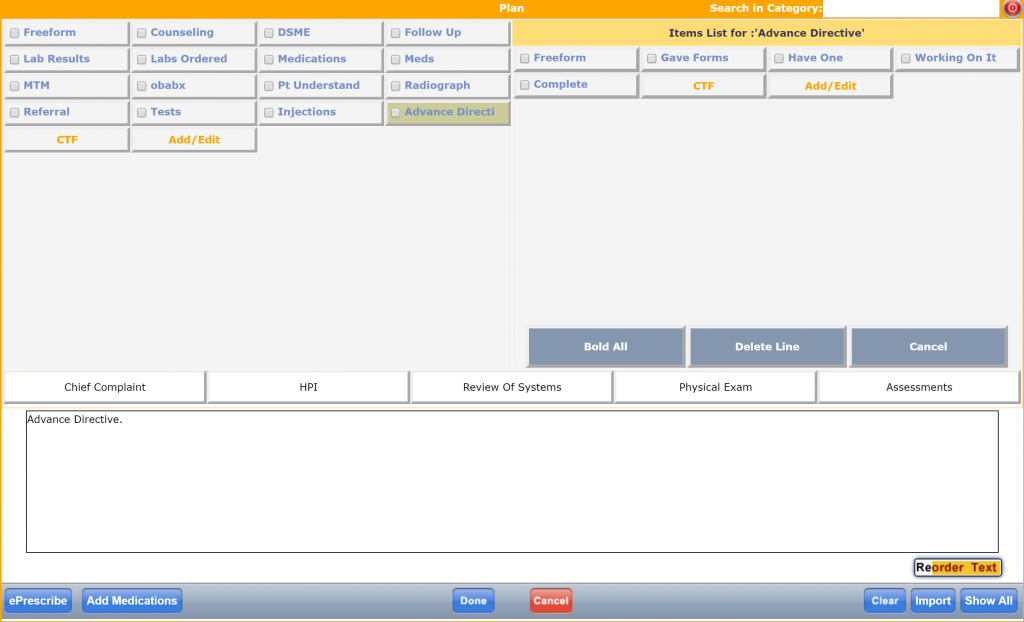This screenshot has height=622, width=1024.
Task: Click inside the Advance Directive text area
Action: 512,482
